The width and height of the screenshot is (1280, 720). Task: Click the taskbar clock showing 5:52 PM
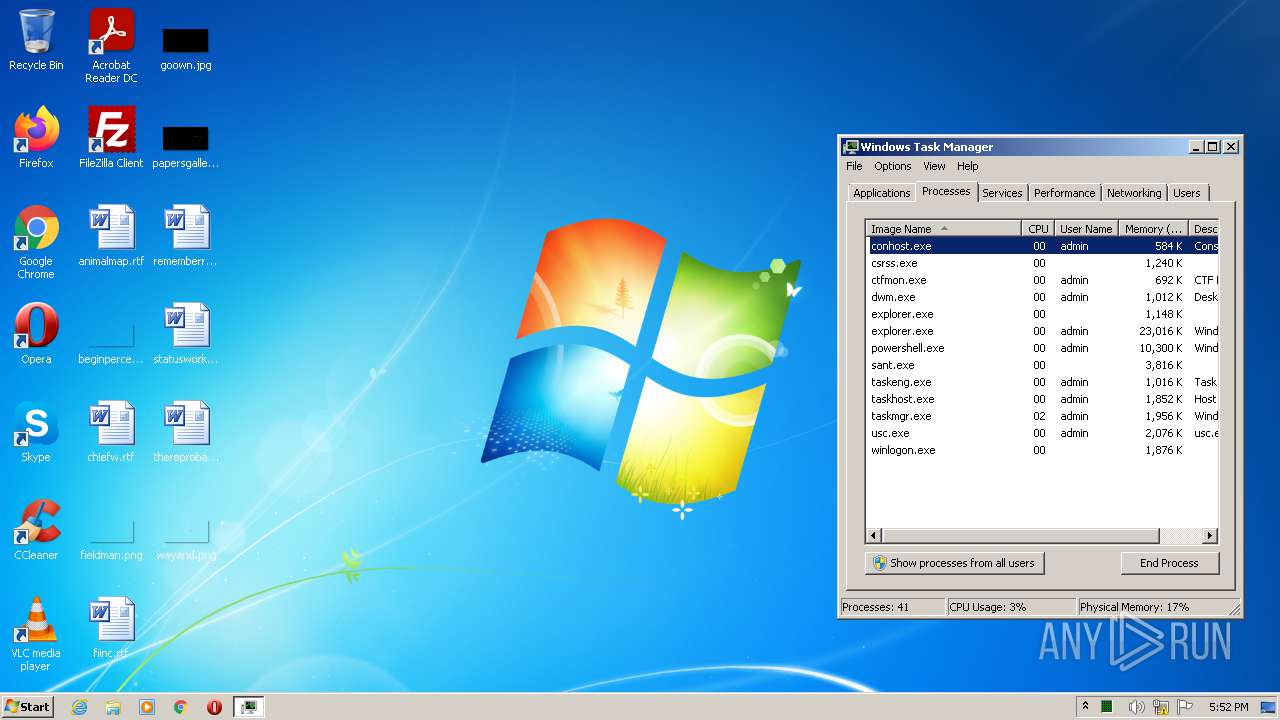coord(1228,707)
